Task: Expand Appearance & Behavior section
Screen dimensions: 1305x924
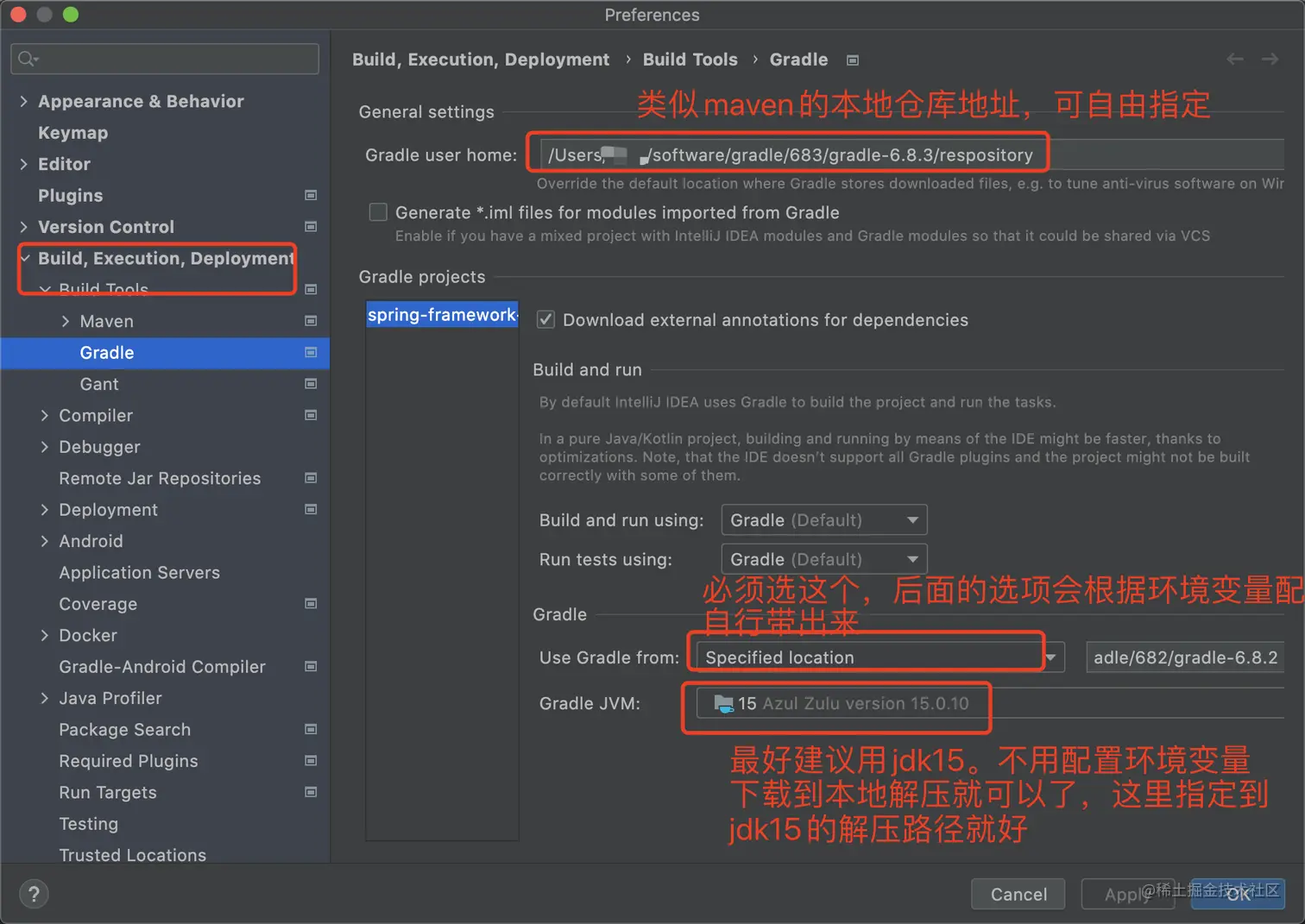Action: (23, 101)
